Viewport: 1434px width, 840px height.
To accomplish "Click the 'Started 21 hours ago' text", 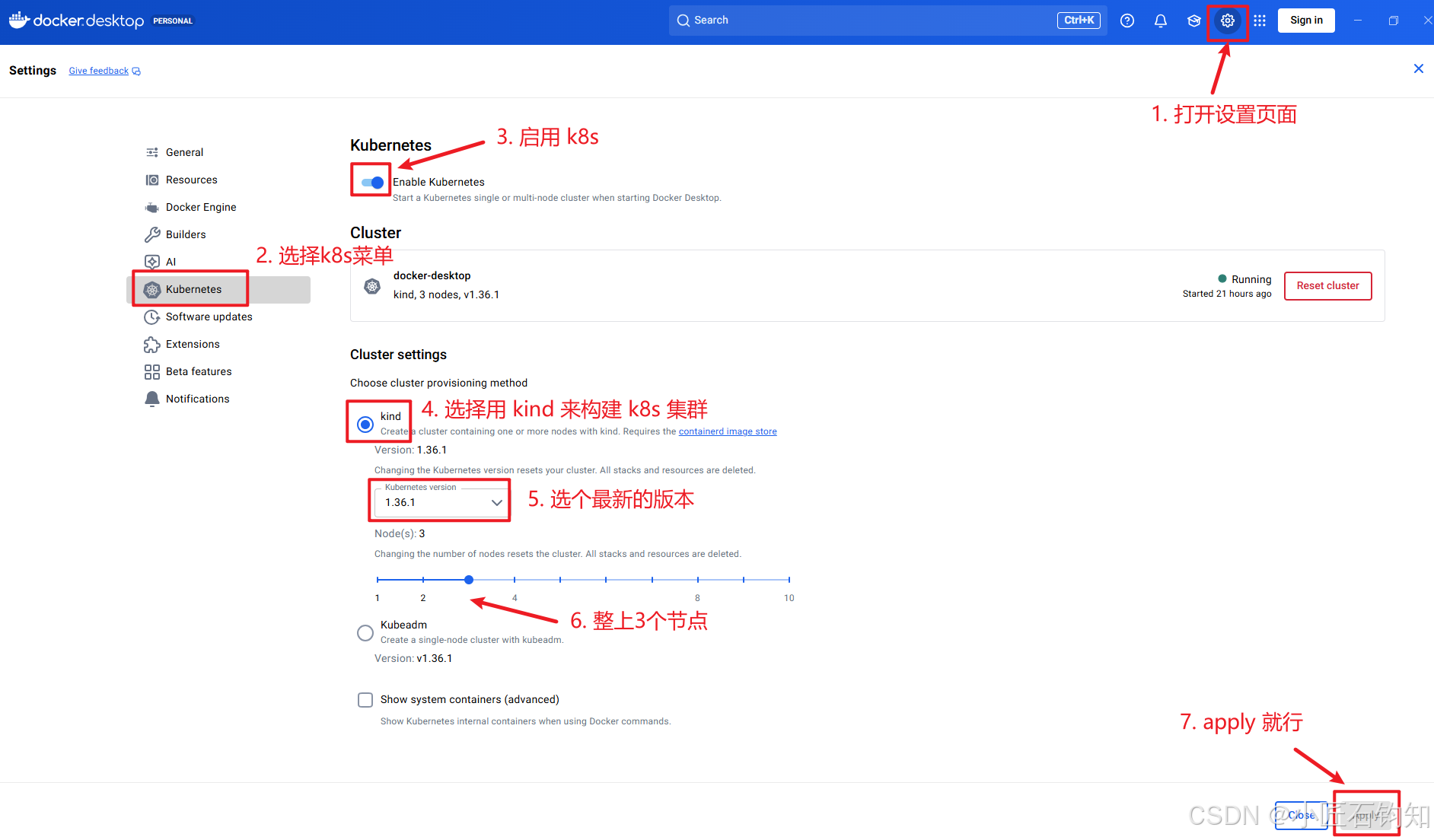I will click(1227, 294).
